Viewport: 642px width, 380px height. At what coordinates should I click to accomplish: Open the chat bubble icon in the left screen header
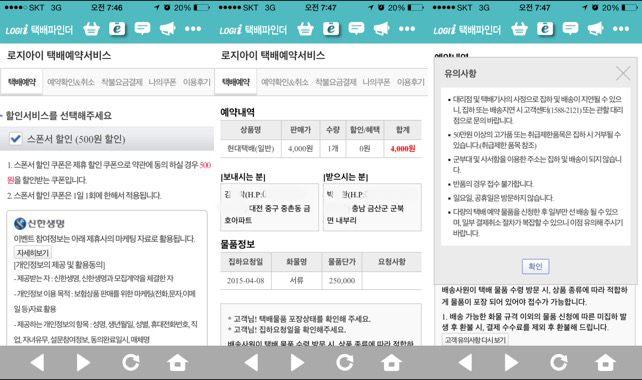coord(142,29)
